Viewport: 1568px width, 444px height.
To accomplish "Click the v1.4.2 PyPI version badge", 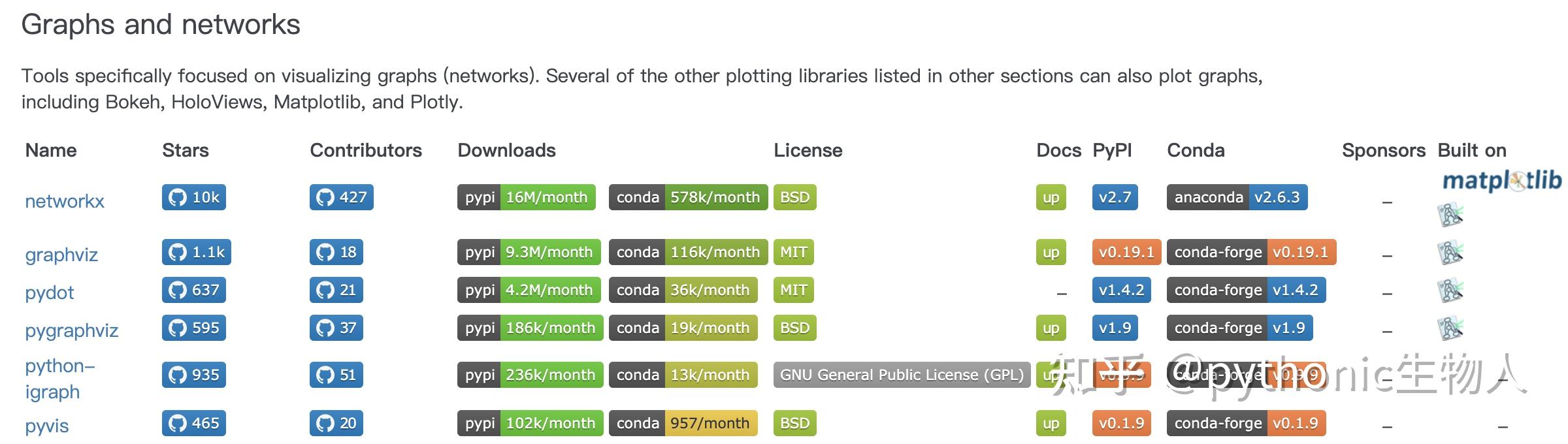I will click(x=1121, y=290).
